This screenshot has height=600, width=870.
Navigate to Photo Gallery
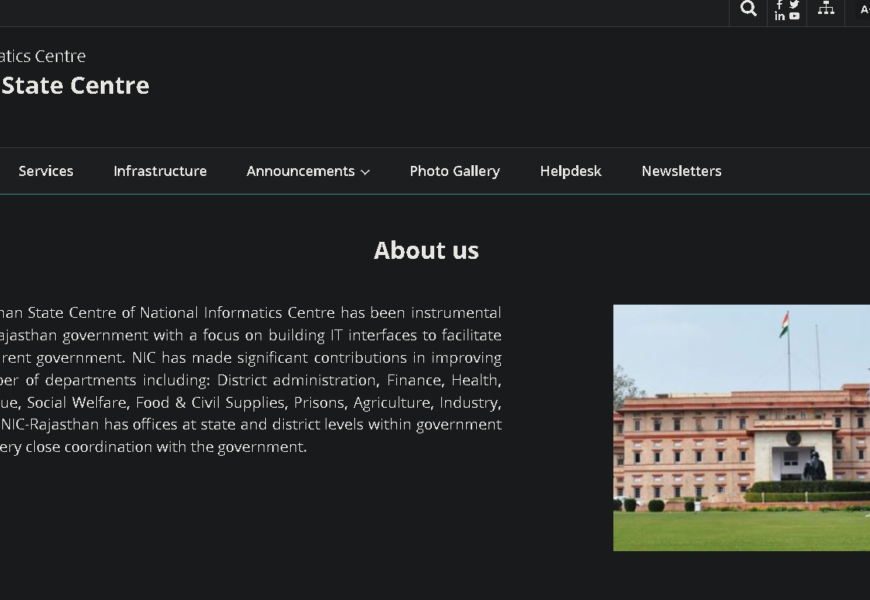click(454, 171)
